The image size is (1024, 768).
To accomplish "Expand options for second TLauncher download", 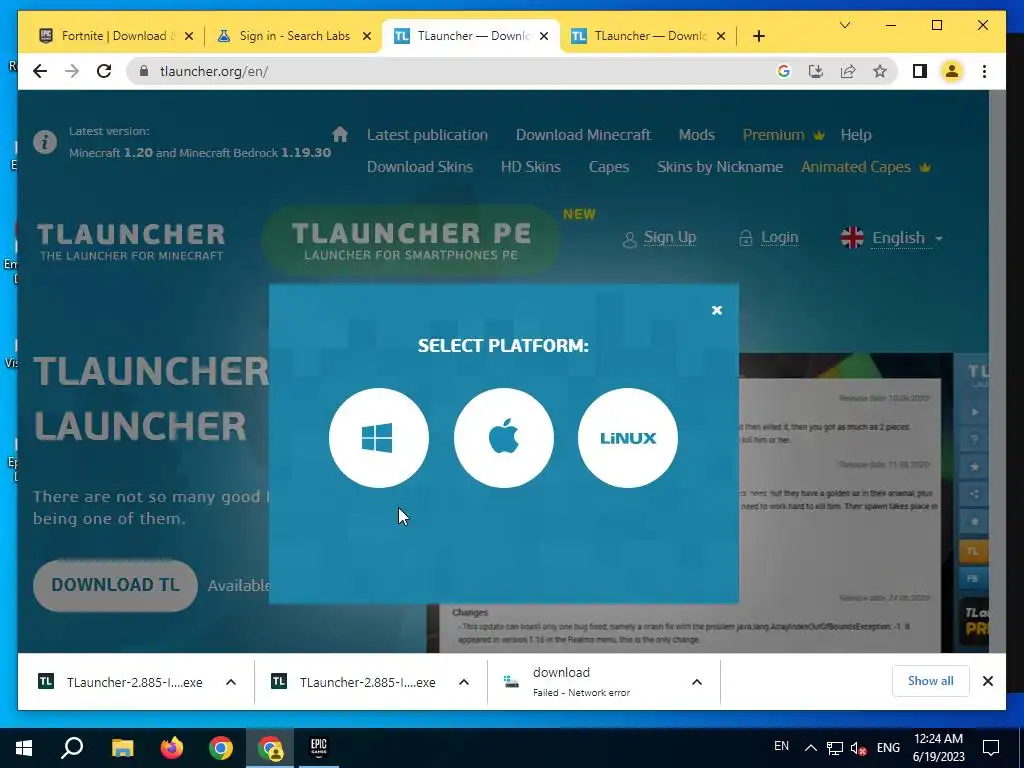I will (464, 682).
